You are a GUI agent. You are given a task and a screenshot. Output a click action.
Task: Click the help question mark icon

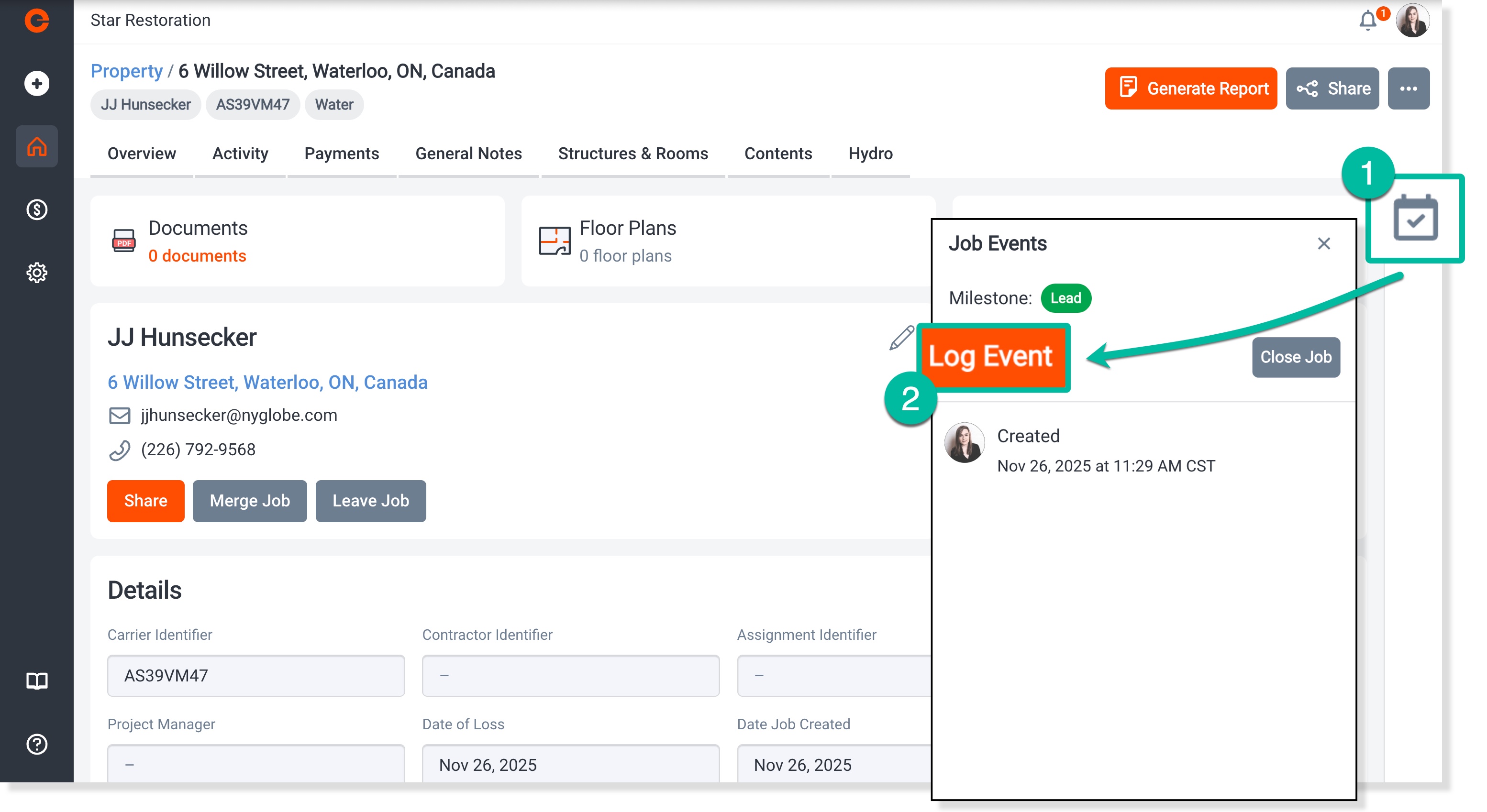click(x=37, y=744)
